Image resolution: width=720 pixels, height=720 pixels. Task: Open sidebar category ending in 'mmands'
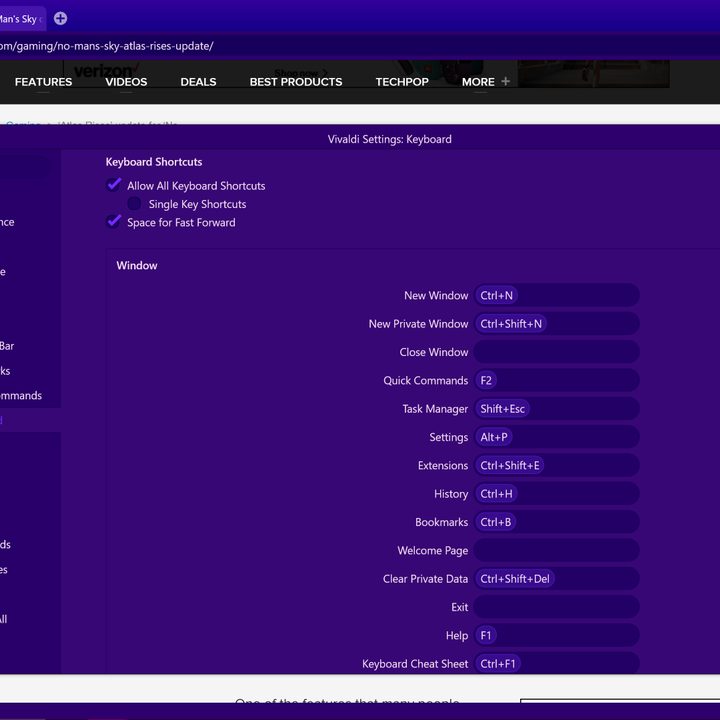(21, 395)
